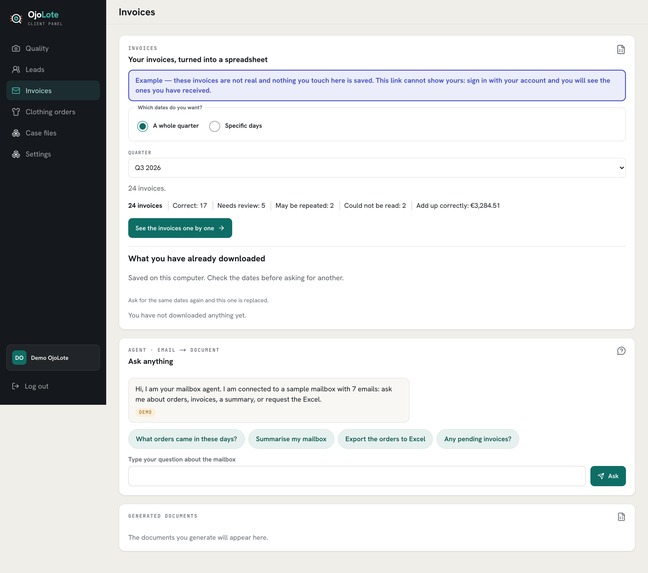Click What you have already downloaded heading

point(197,259)
